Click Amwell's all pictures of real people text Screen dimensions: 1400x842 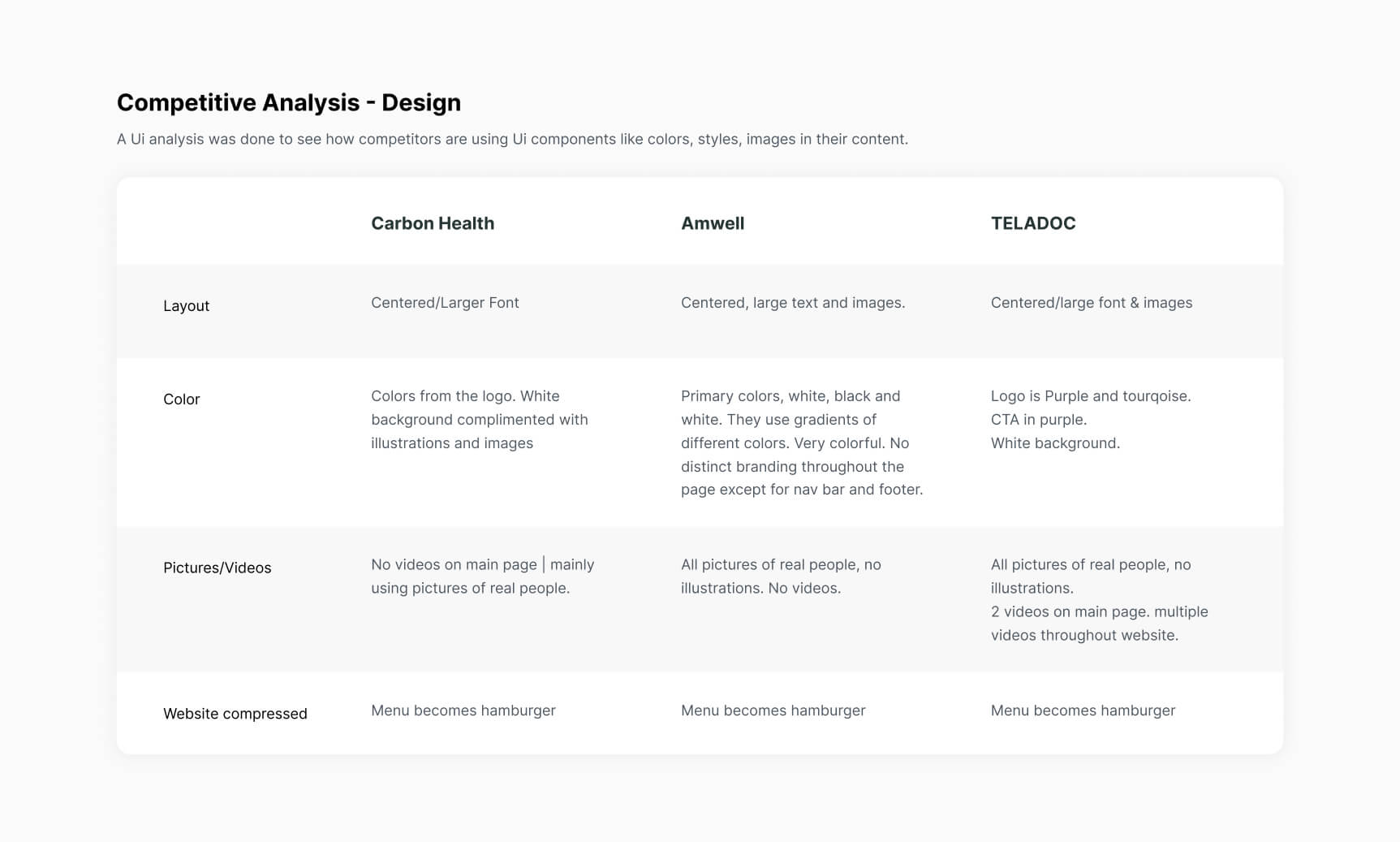pos(780,576)
